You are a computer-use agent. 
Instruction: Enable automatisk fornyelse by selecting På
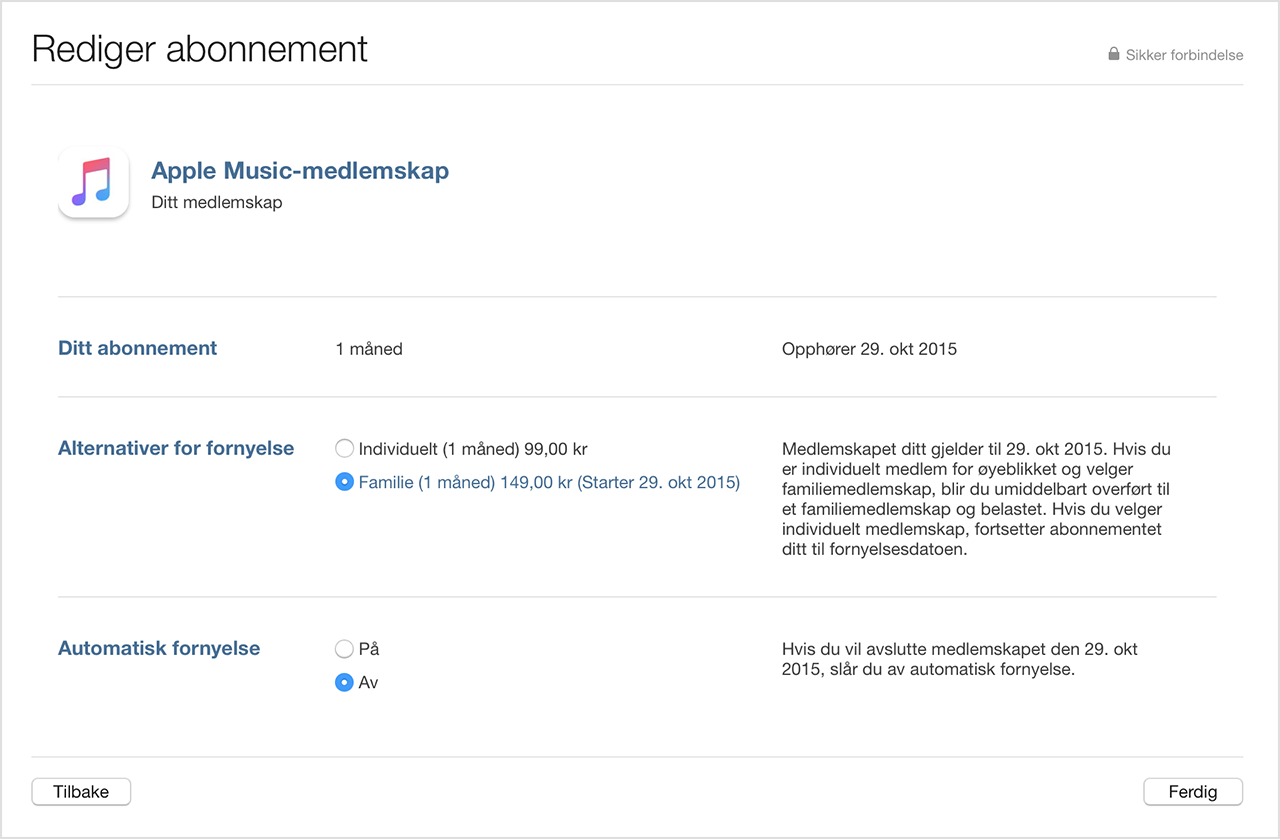click(344, 648)
